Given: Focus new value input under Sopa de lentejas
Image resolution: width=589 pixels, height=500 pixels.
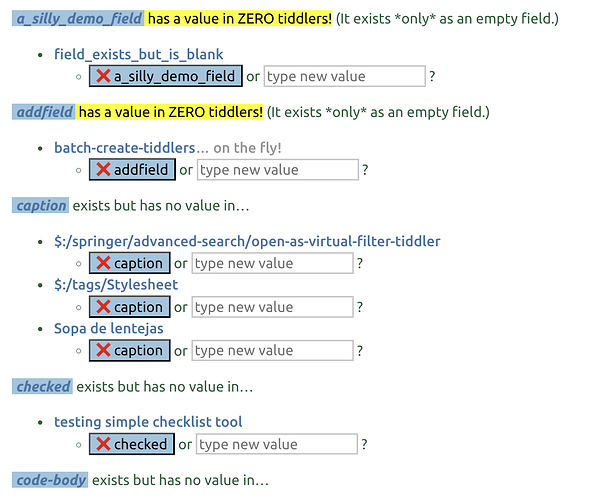Looking at the screenshot, I should pyautogui.click(x=273, y=350).
